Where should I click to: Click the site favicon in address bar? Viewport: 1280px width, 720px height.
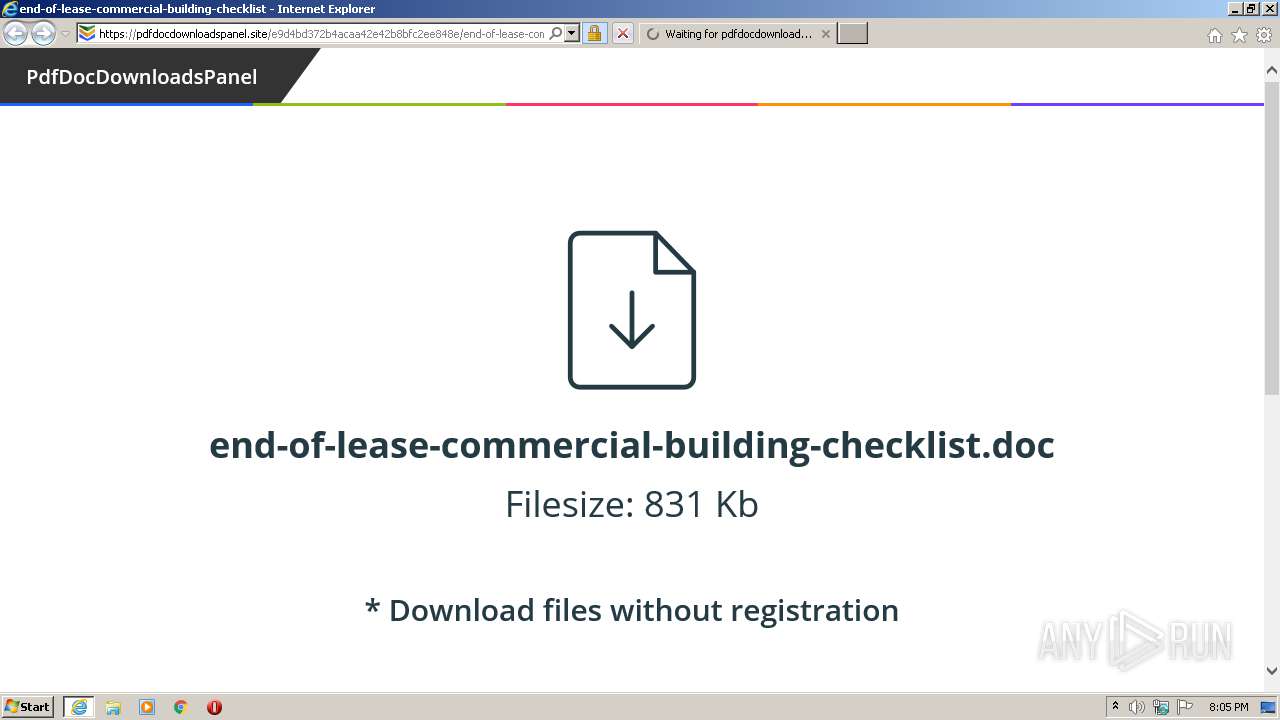coord(87,33)
